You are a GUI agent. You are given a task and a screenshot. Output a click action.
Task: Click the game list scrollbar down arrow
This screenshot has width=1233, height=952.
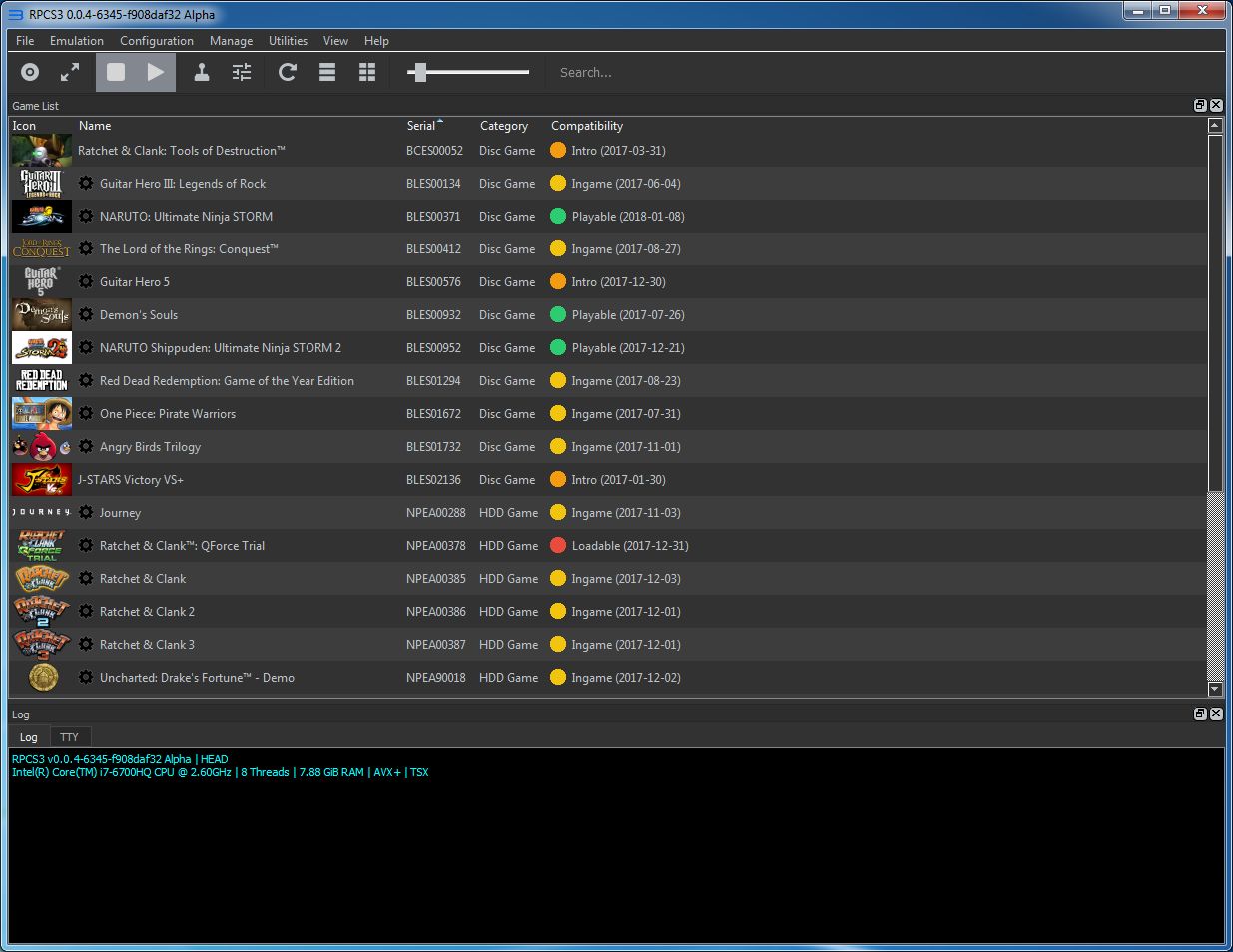(x=1215, y=689)
